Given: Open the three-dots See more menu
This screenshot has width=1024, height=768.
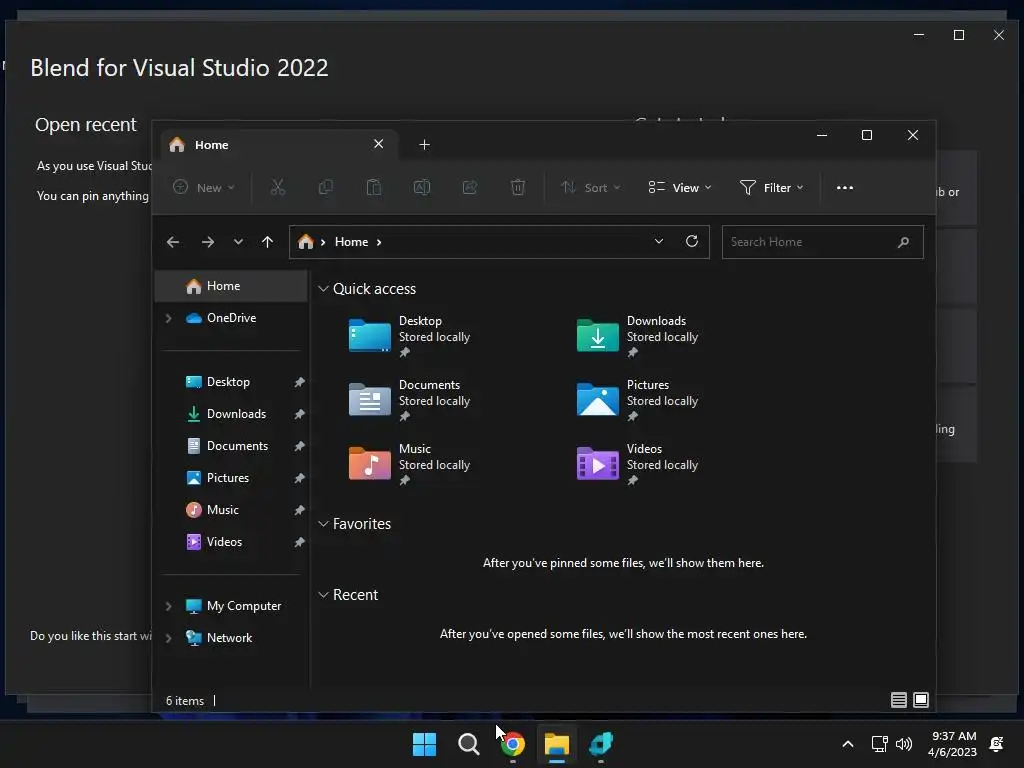Looking at the screenshot, I should [844, 187].
